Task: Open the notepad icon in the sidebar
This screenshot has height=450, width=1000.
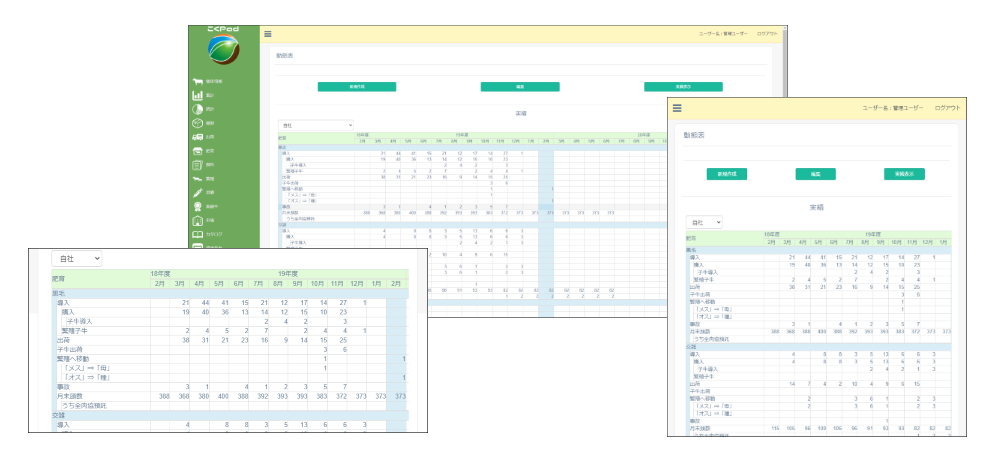Action: click(197, 165)
